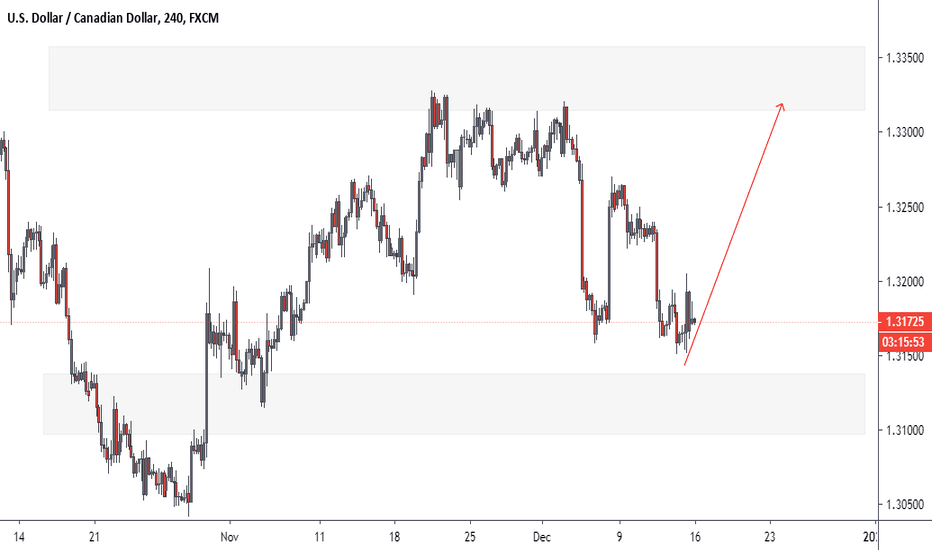Click the 25 date label on time axis

(x=470, y=537)
